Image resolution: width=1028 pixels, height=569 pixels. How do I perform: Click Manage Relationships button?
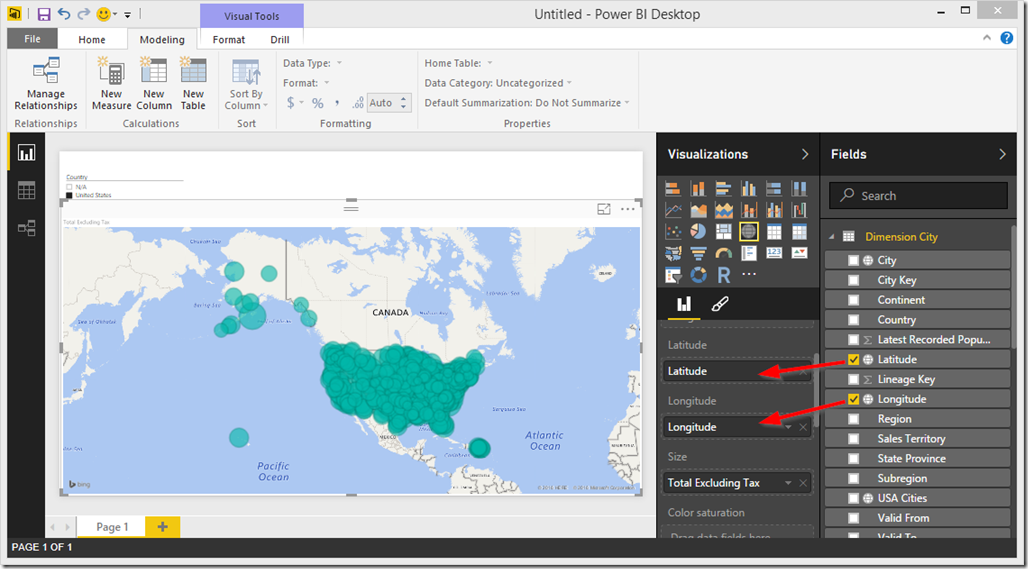click(46, 84)
